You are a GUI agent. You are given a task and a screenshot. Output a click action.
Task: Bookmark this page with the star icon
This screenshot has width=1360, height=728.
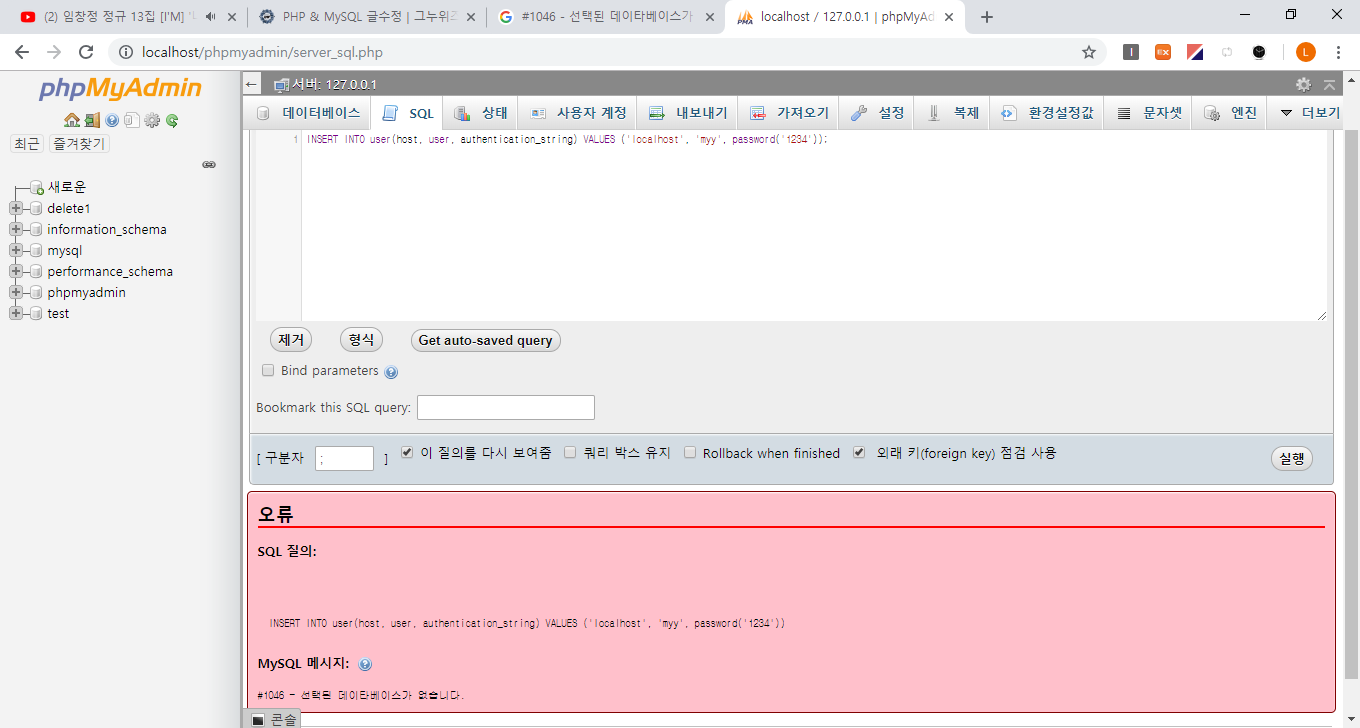[1089, 52]
